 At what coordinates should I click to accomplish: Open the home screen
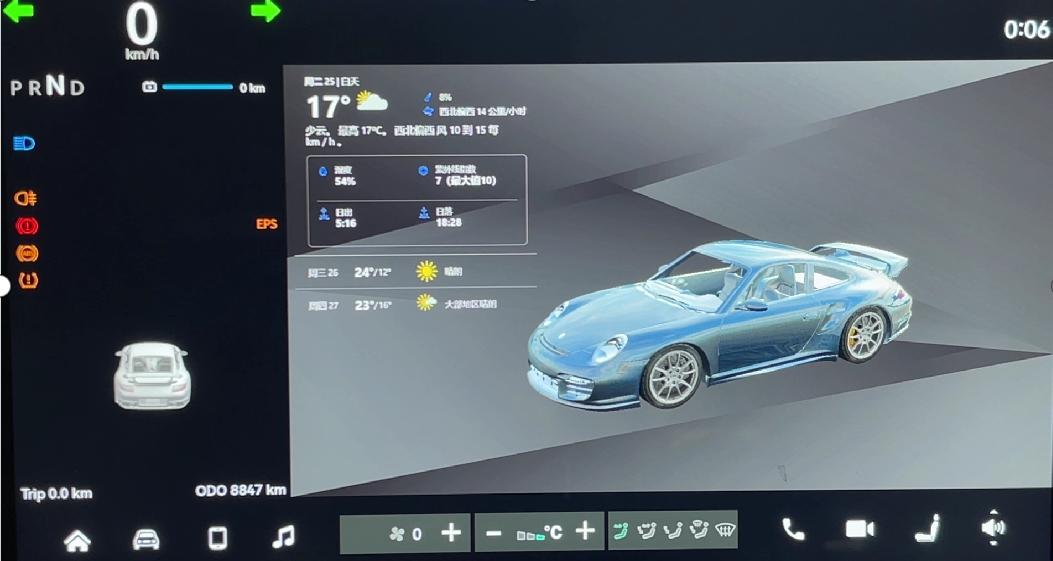pyautogui.click(x=77, y=541)
